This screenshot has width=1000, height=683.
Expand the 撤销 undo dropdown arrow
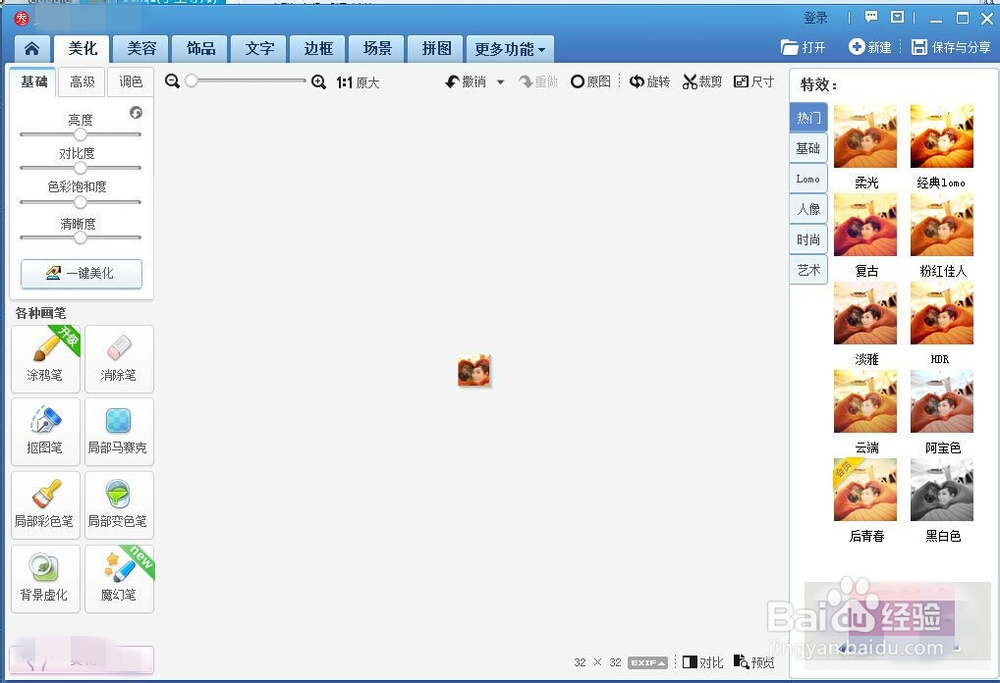pos(500,82)
